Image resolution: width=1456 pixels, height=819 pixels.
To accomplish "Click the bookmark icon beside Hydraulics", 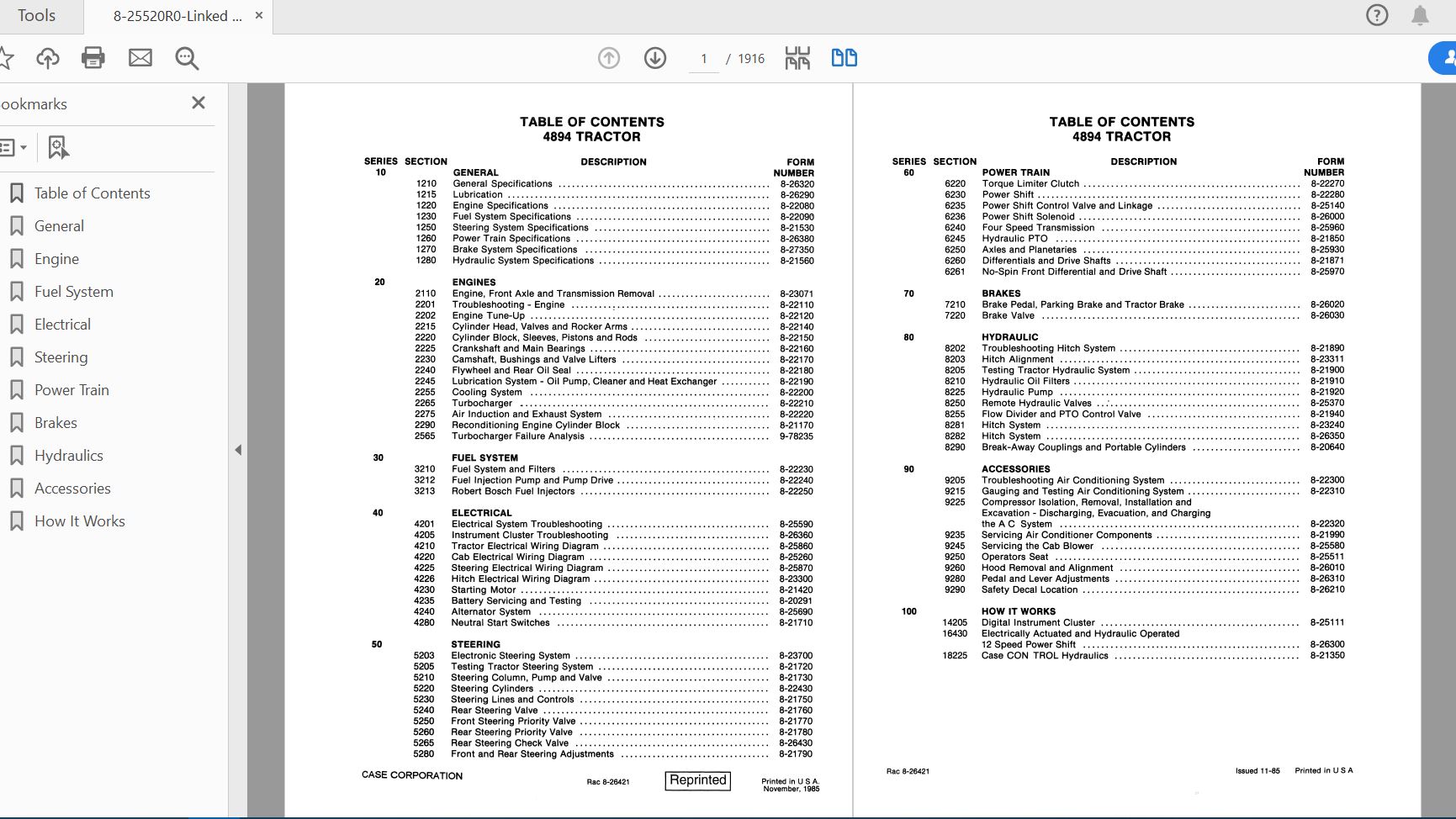I will coord(16,456).
